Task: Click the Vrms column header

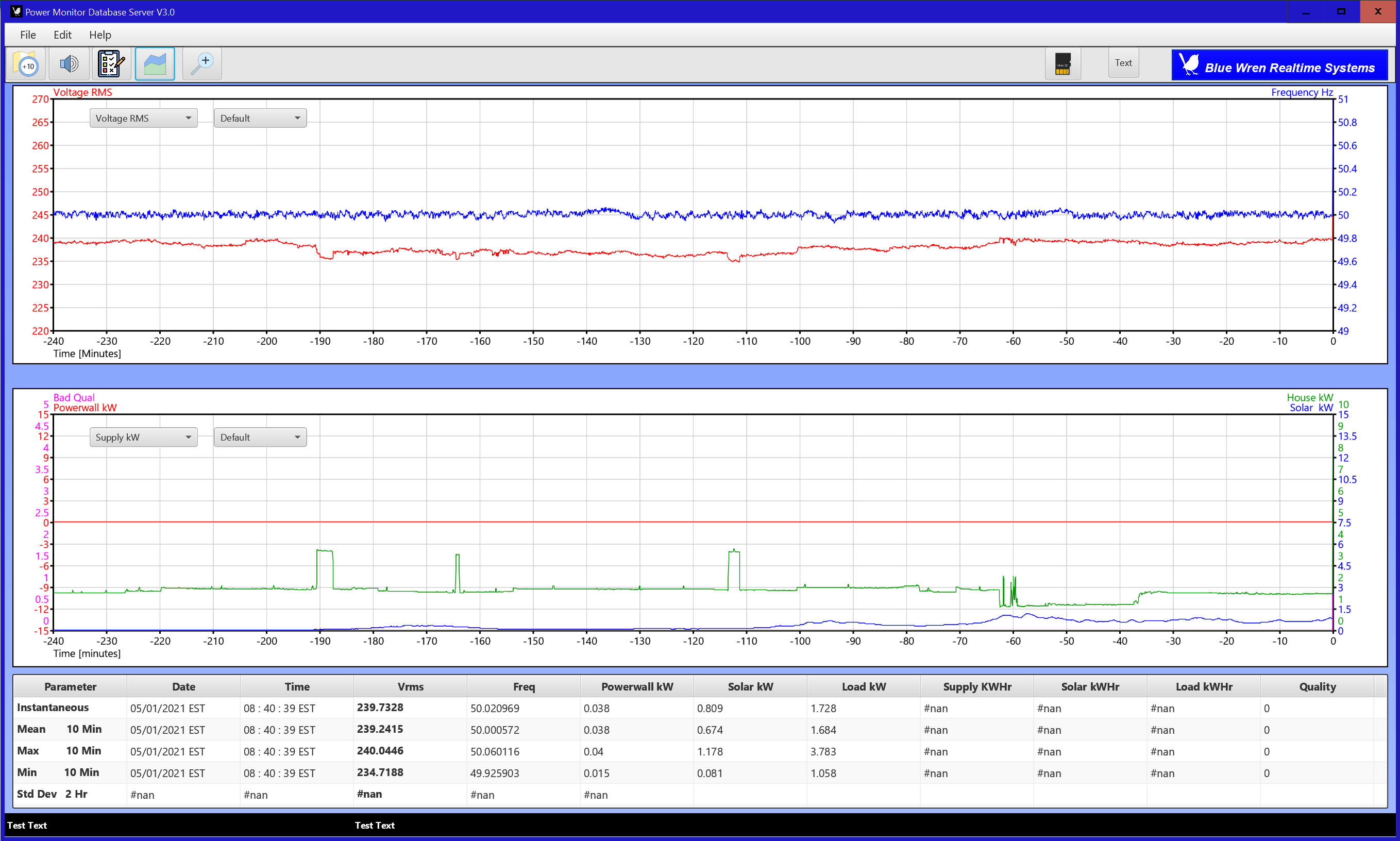Action: click(x=410, y=686)
